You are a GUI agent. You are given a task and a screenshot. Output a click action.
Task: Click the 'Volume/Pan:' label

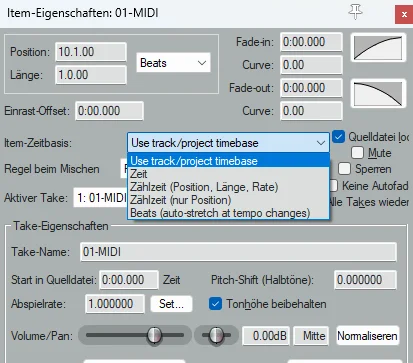(42, 335)
